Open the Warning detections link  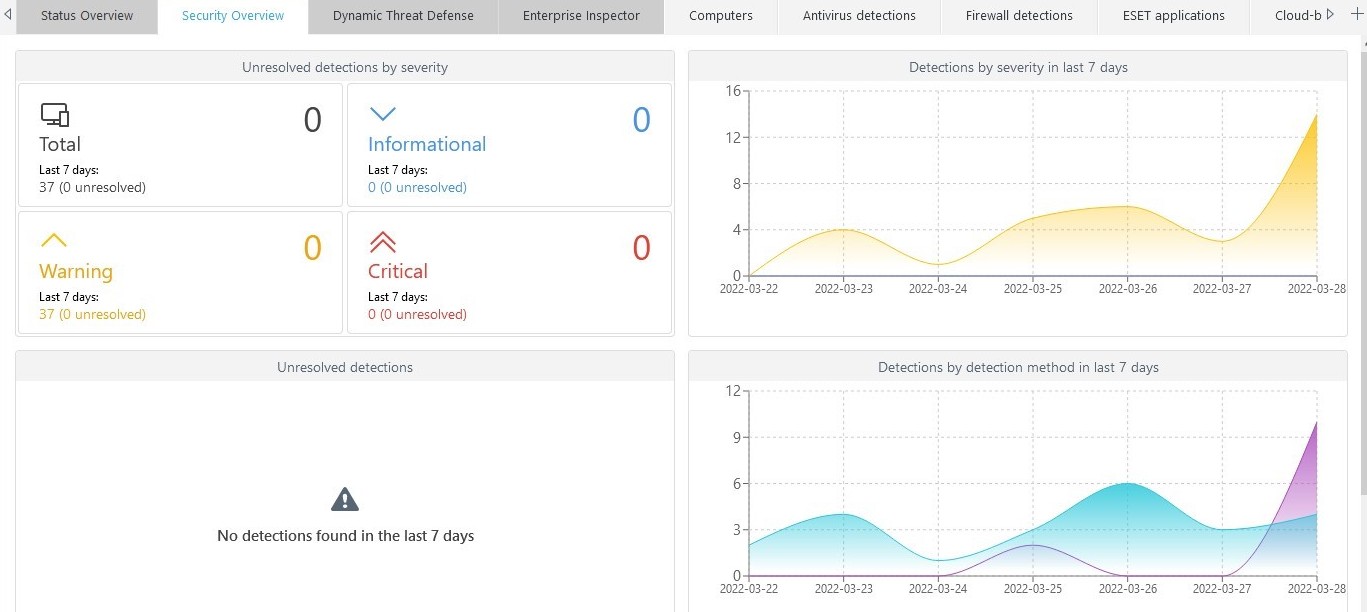coord(76,271)
